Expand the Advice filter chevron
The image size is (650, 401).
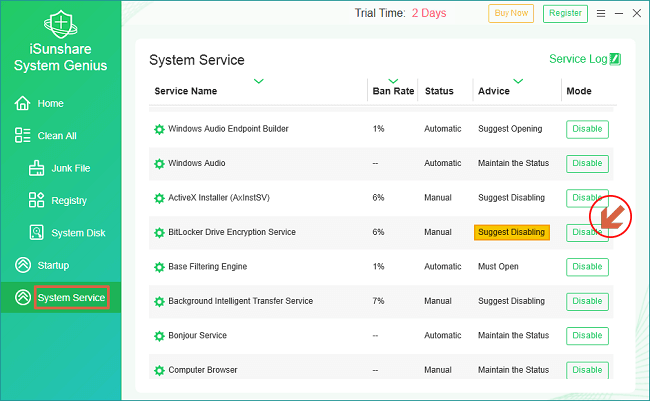tap(518, 81)
